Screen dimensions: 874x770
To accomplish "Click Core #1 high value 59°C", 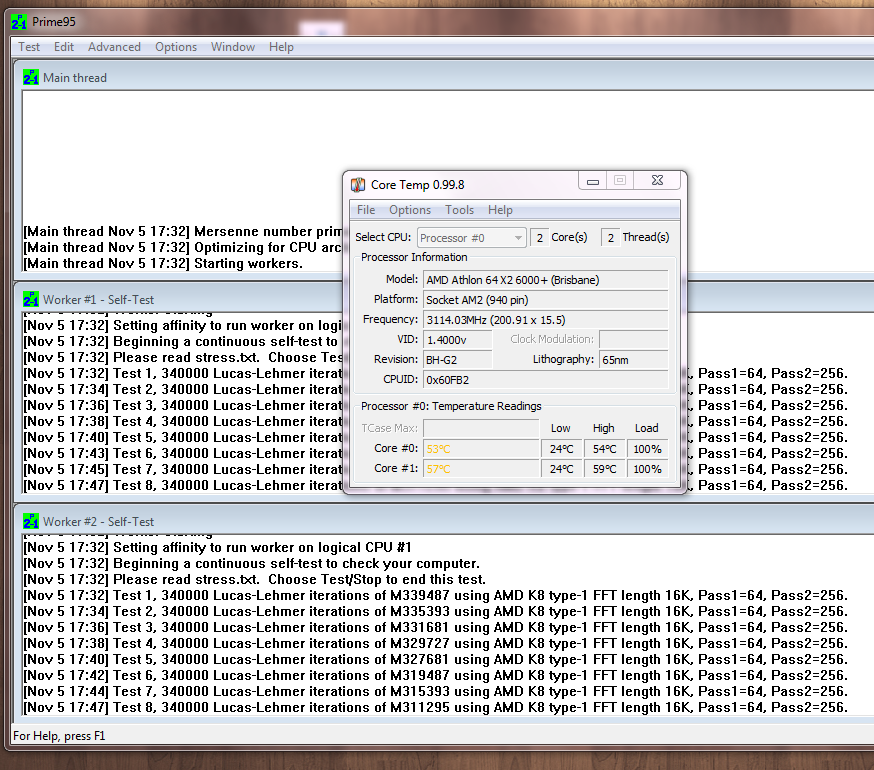I will tap(604, 469).
